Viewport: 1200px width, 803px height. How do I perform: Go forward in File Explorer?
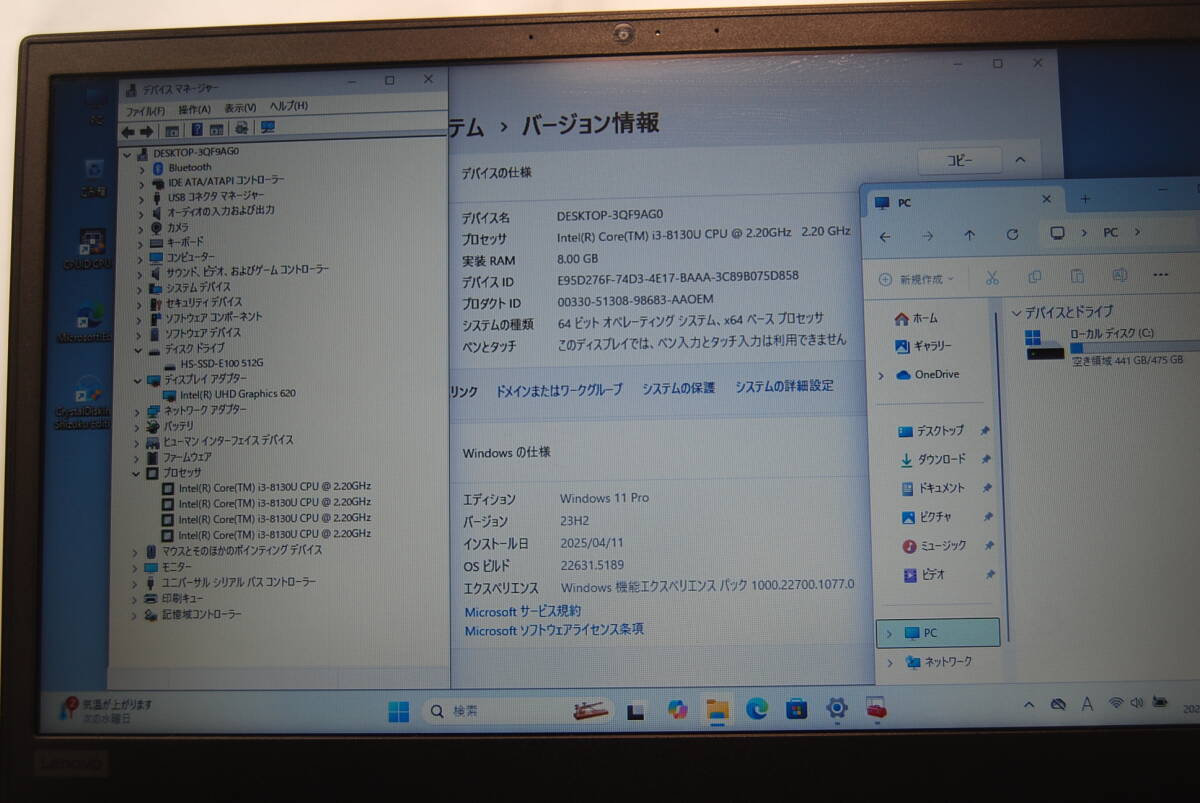pyautogui.click(x=927, y=236)
